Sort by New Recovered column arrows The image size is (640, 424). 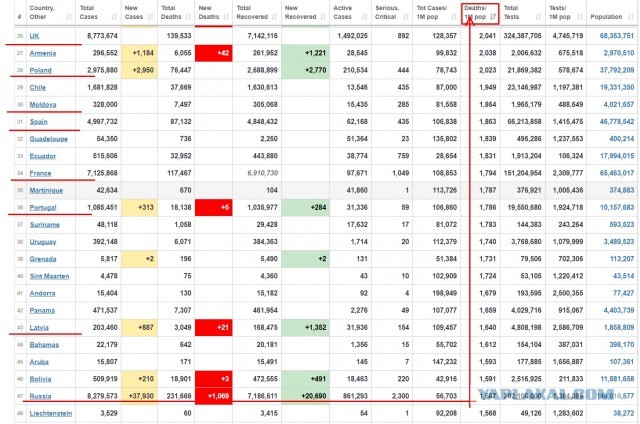tap(323, 17)
